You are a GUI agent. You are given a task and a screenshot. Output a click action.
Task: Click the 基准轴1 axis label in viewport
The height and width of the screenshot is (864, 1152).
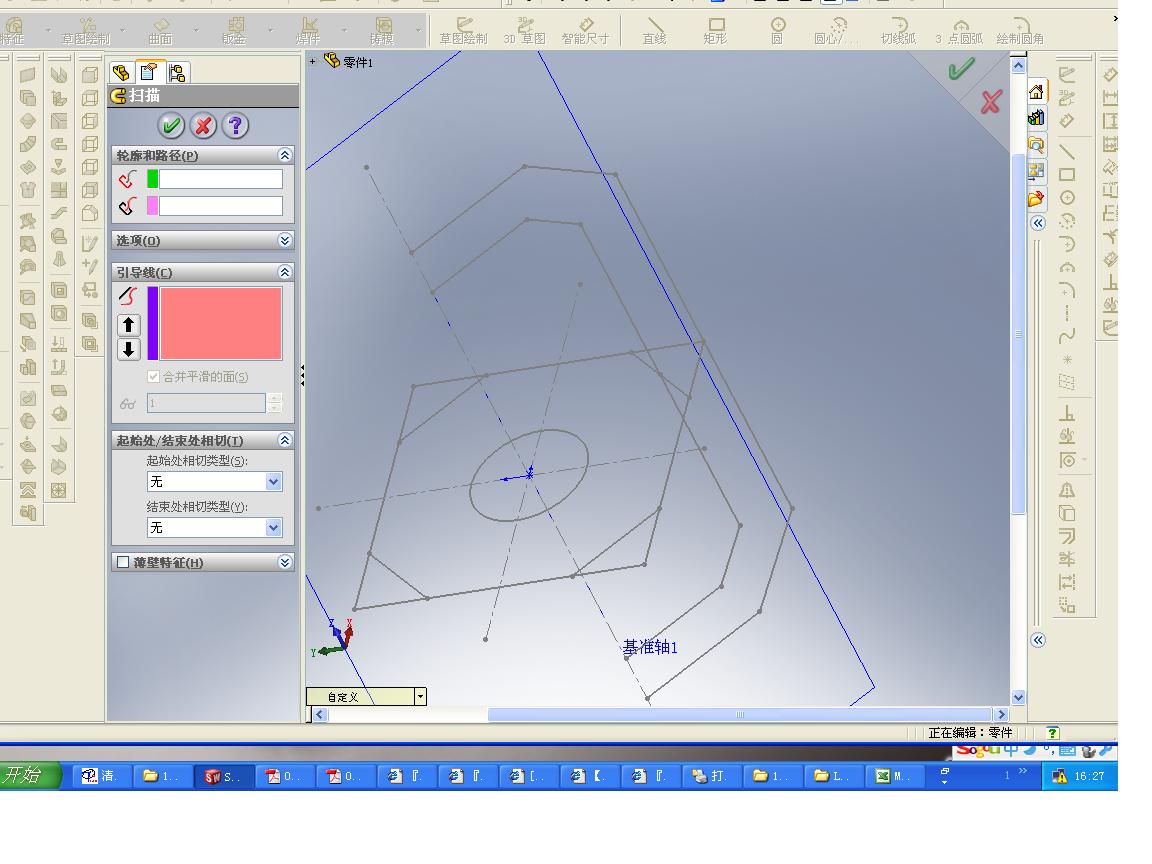click(x=649, y=647)
